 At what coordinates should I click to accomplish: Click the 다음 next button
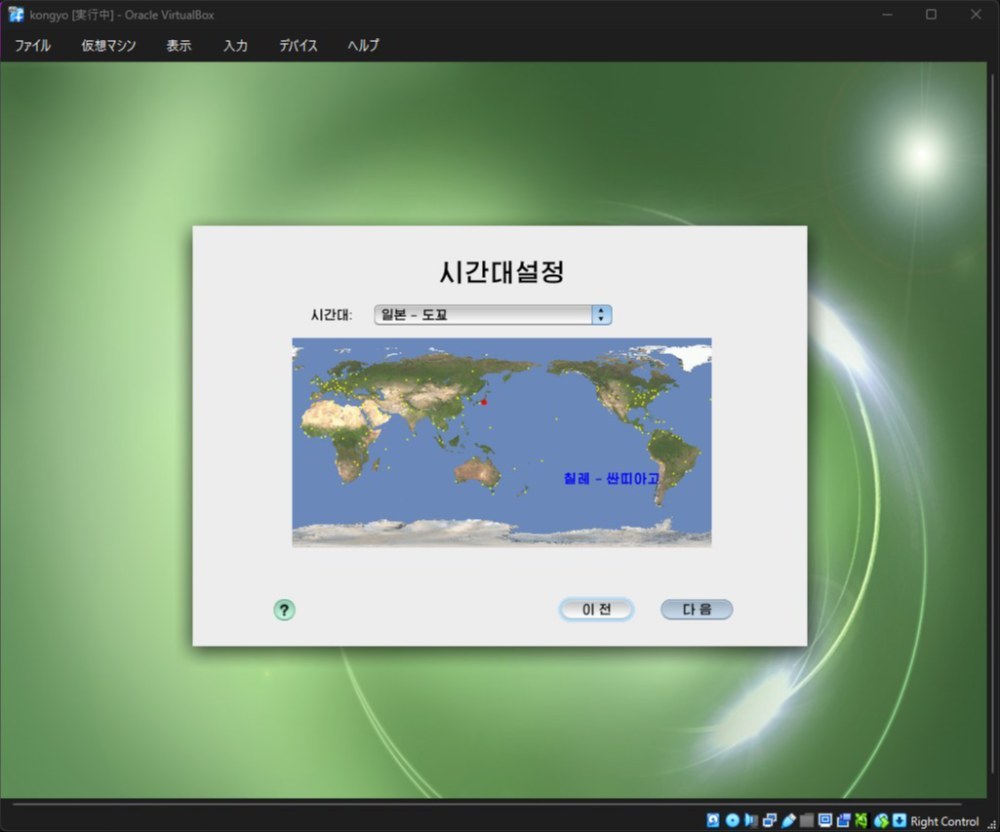tap(696, 609)
